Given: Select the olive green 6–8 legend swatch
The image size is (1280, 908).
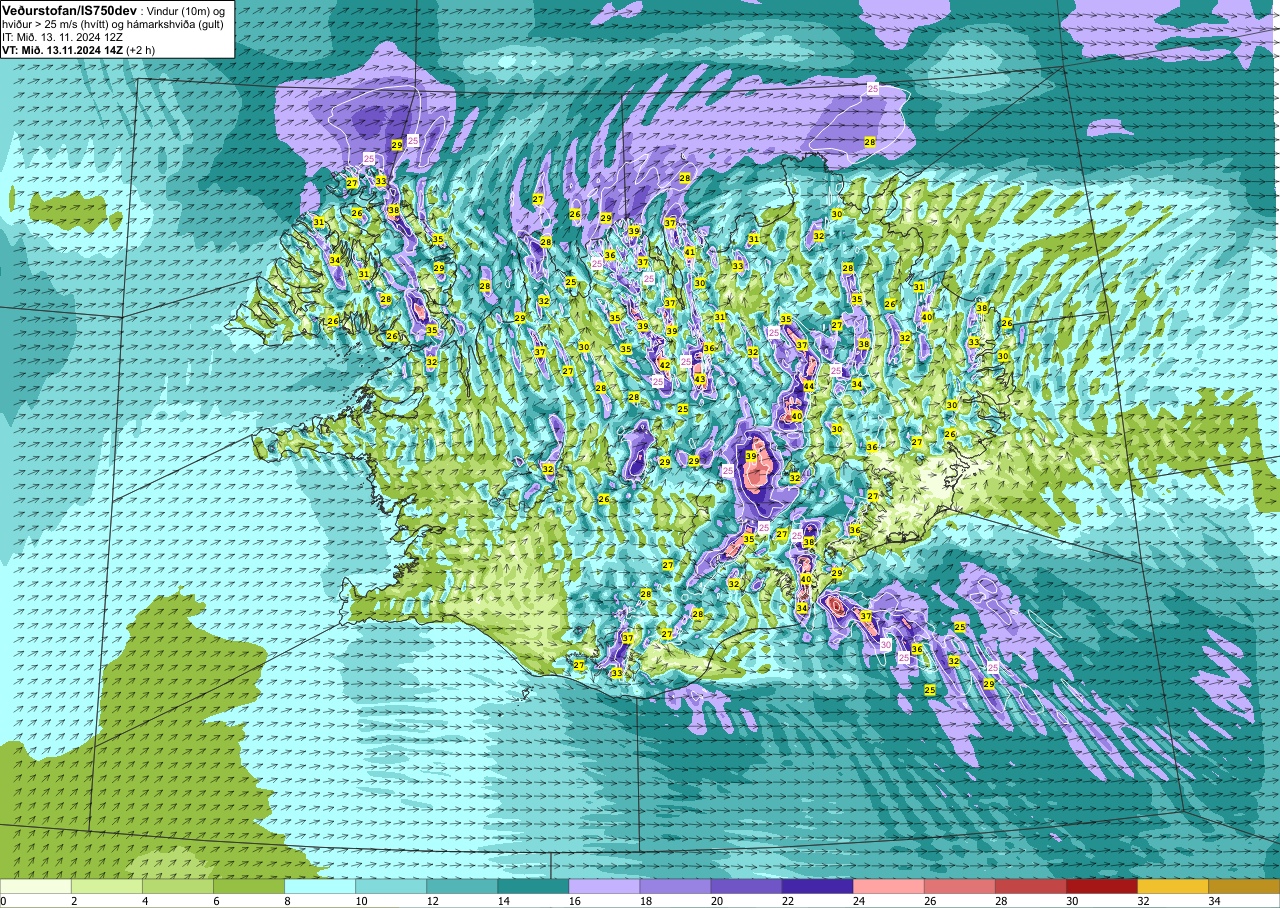Looking at the screenshot, I should pyautogui.click(x=249, y=886).
